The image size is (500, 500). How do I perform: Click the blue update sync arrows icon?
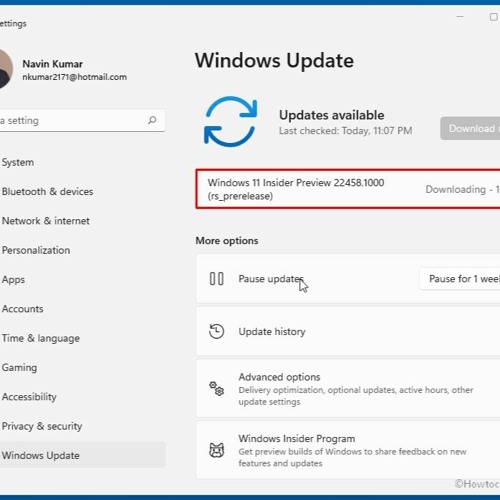230,122
